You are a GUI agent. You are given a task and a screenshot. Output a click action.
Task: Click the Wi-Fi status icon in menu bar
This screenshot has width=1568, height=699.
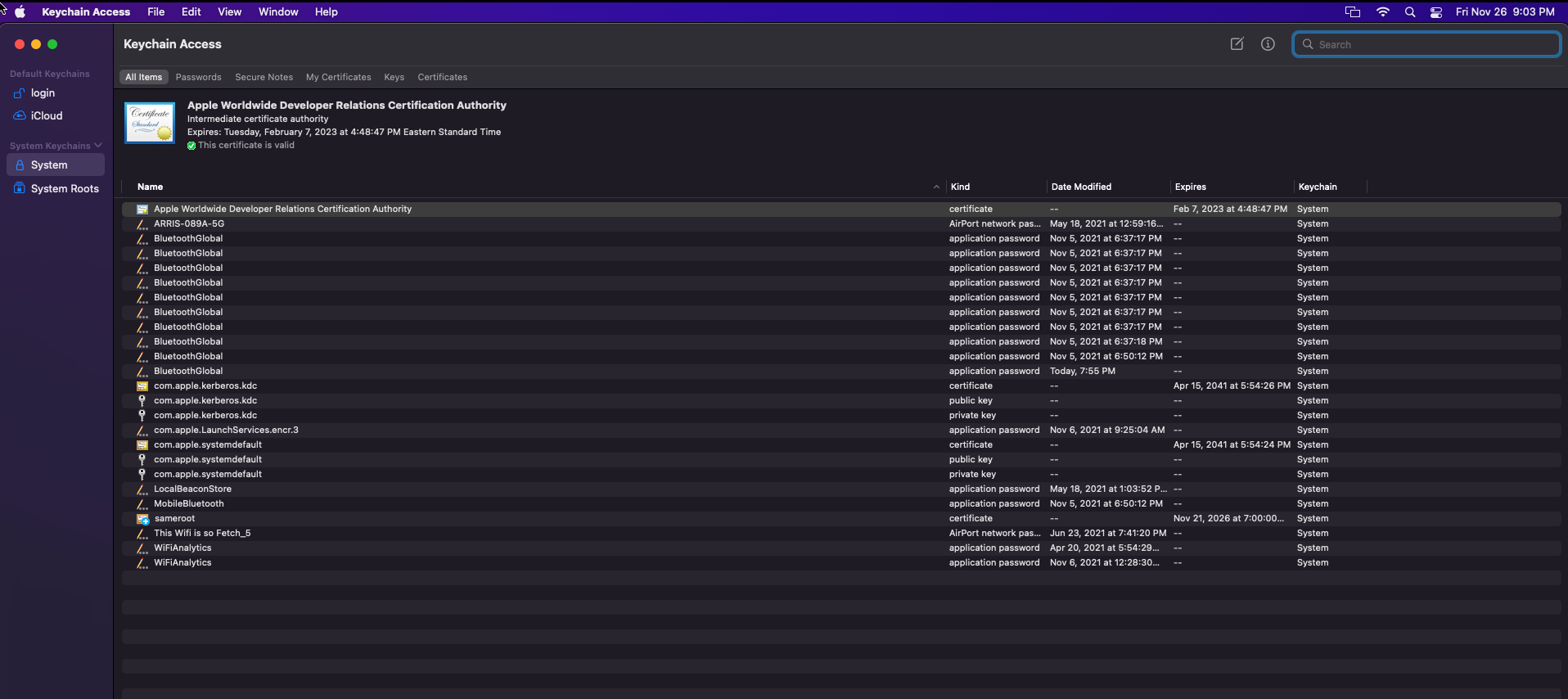pyautogui.click(x=1383, y=12)
